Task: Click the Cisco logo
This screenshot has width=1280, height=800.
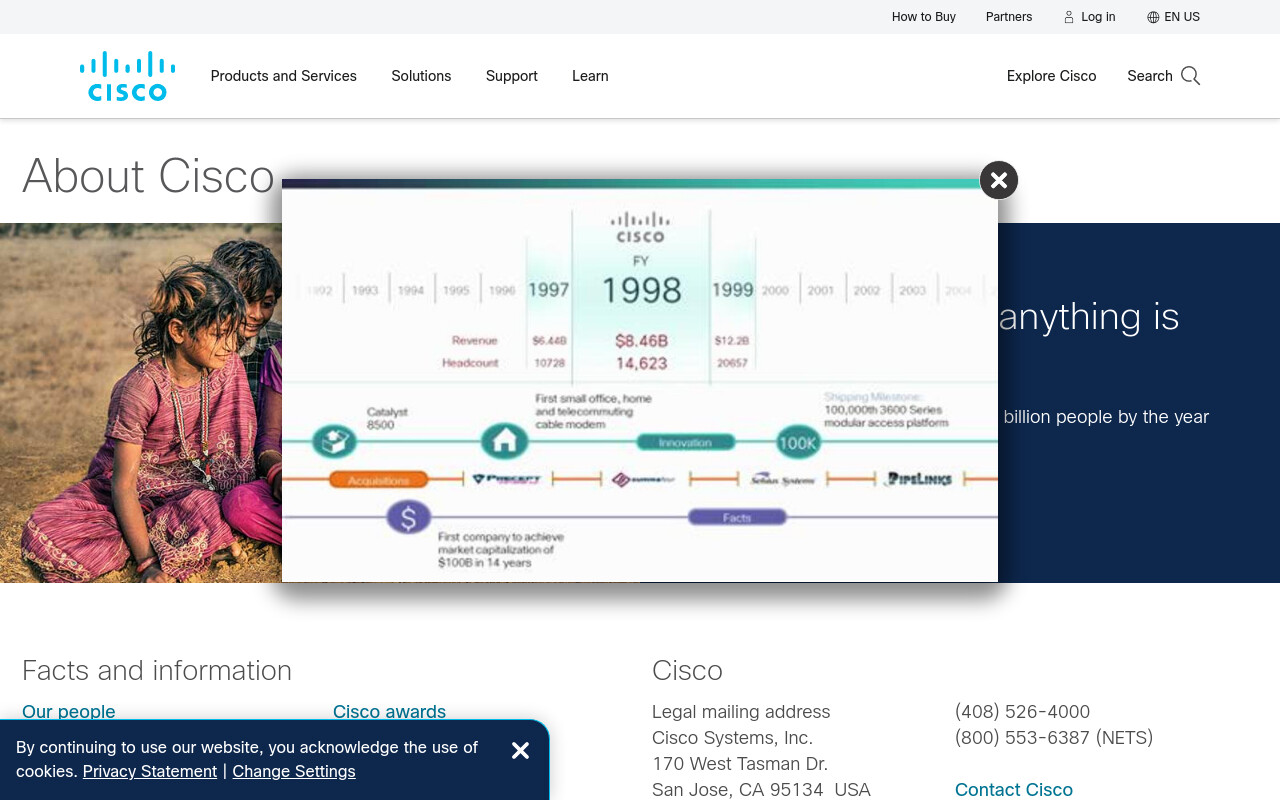Action: (128, 76)
